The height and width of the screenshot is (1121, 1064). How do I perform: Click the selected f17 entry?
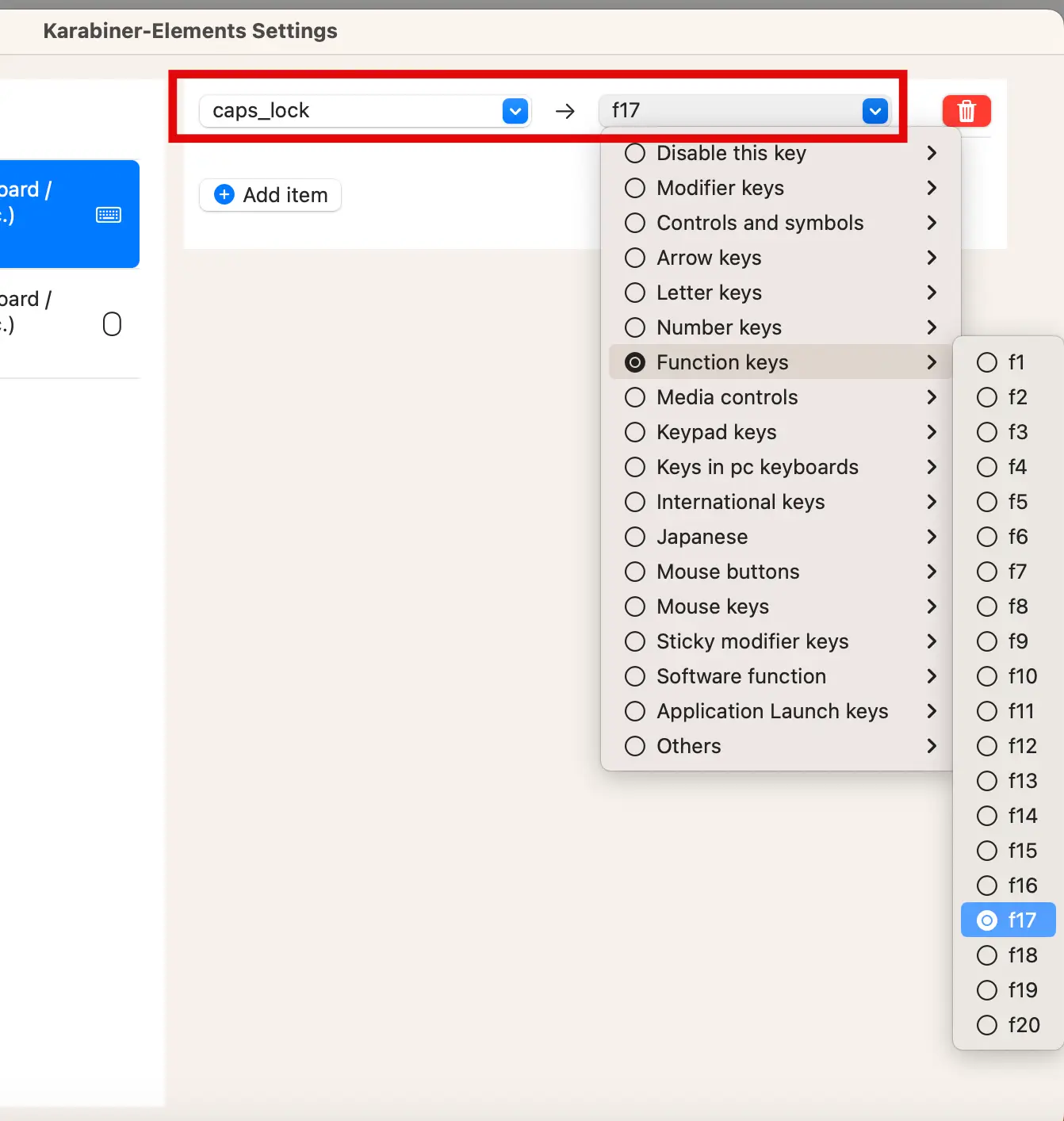[1008, 920]
